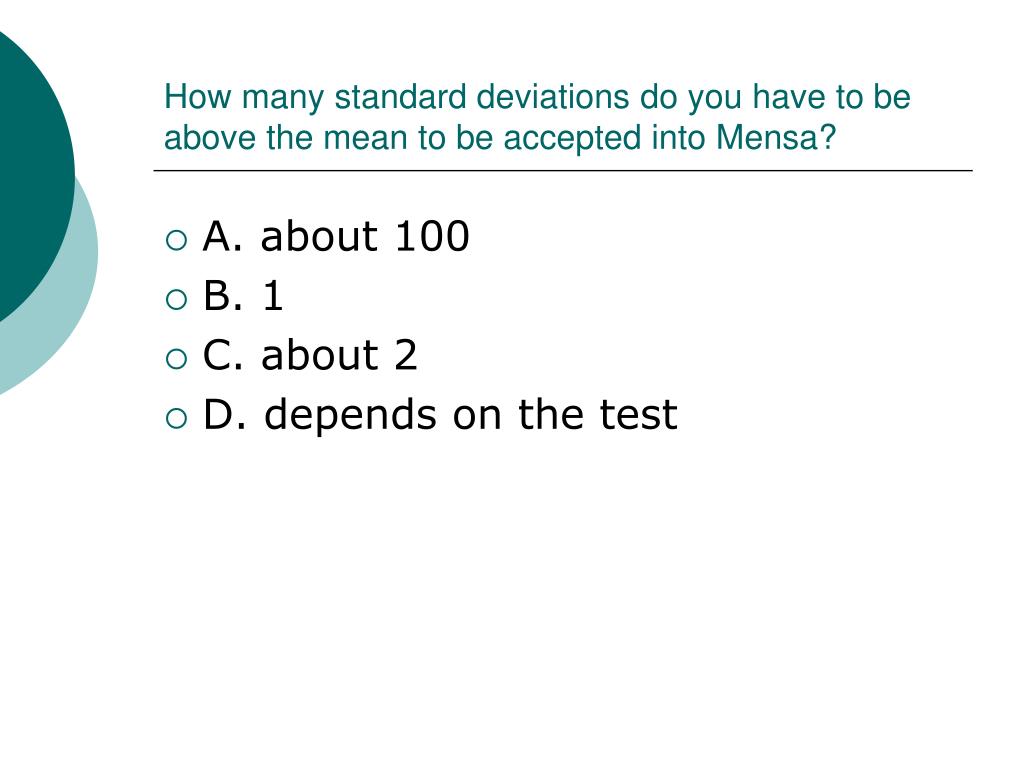The height and width of the screenshot is (768, 1024).
Task: Select the bullet circle beside answer C
Action: [x=176, y=359]
